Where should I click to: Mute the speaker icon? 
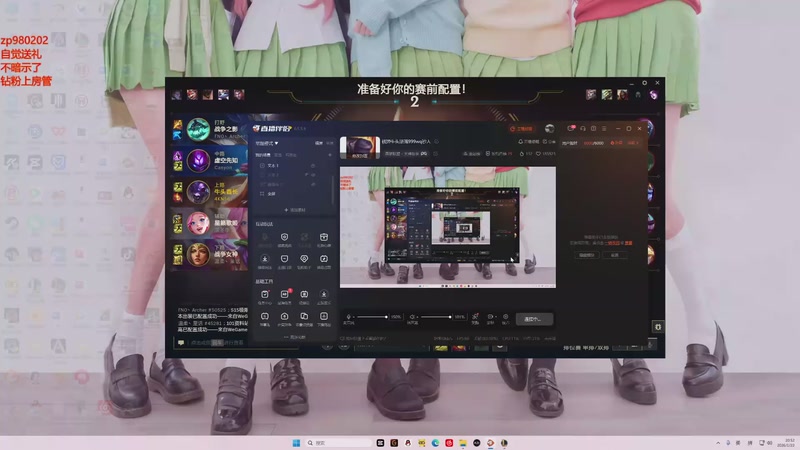pos(412,317)
